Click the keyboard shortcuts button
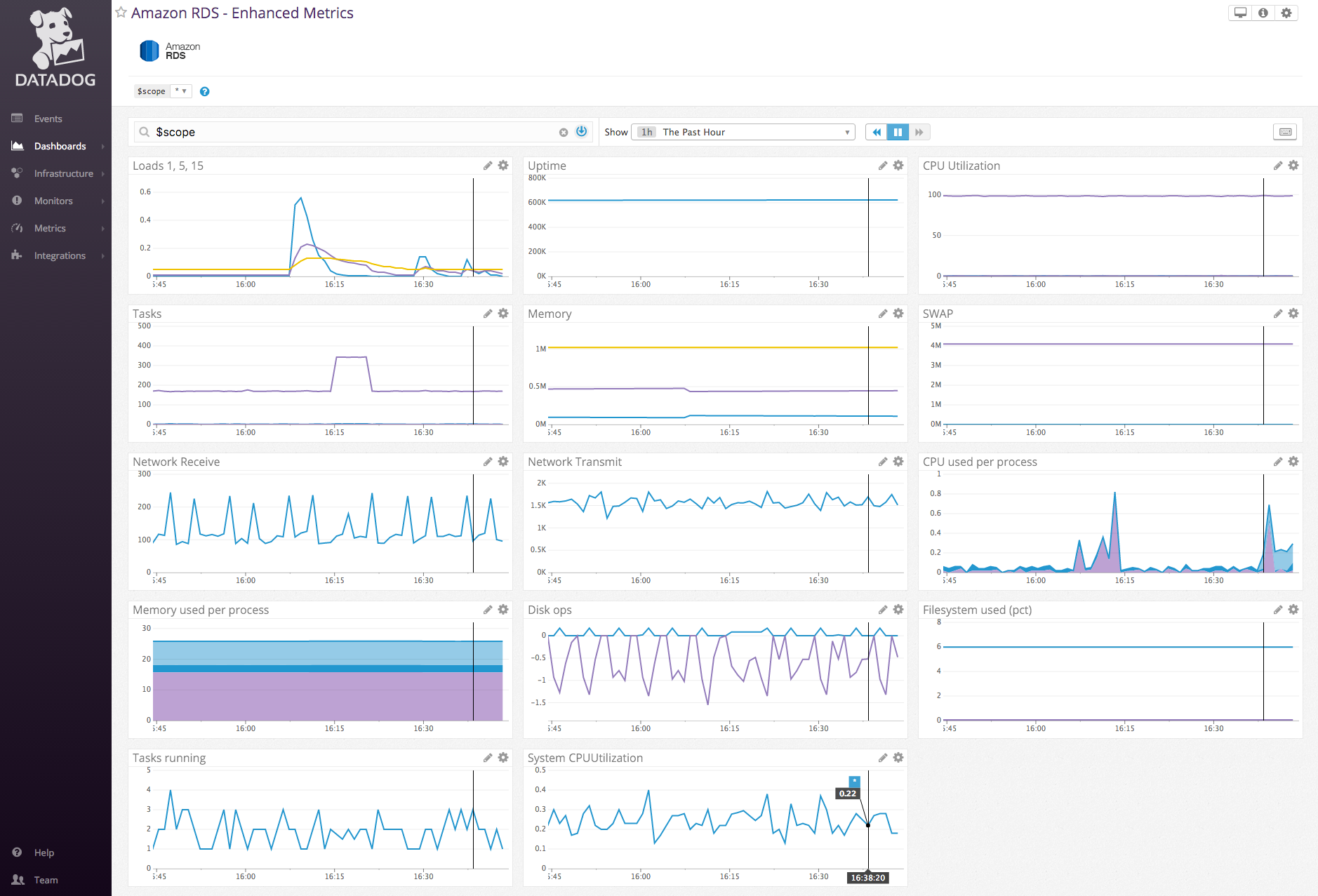1318x896 pixels. pyautogui.click(x=1286, y=132)
